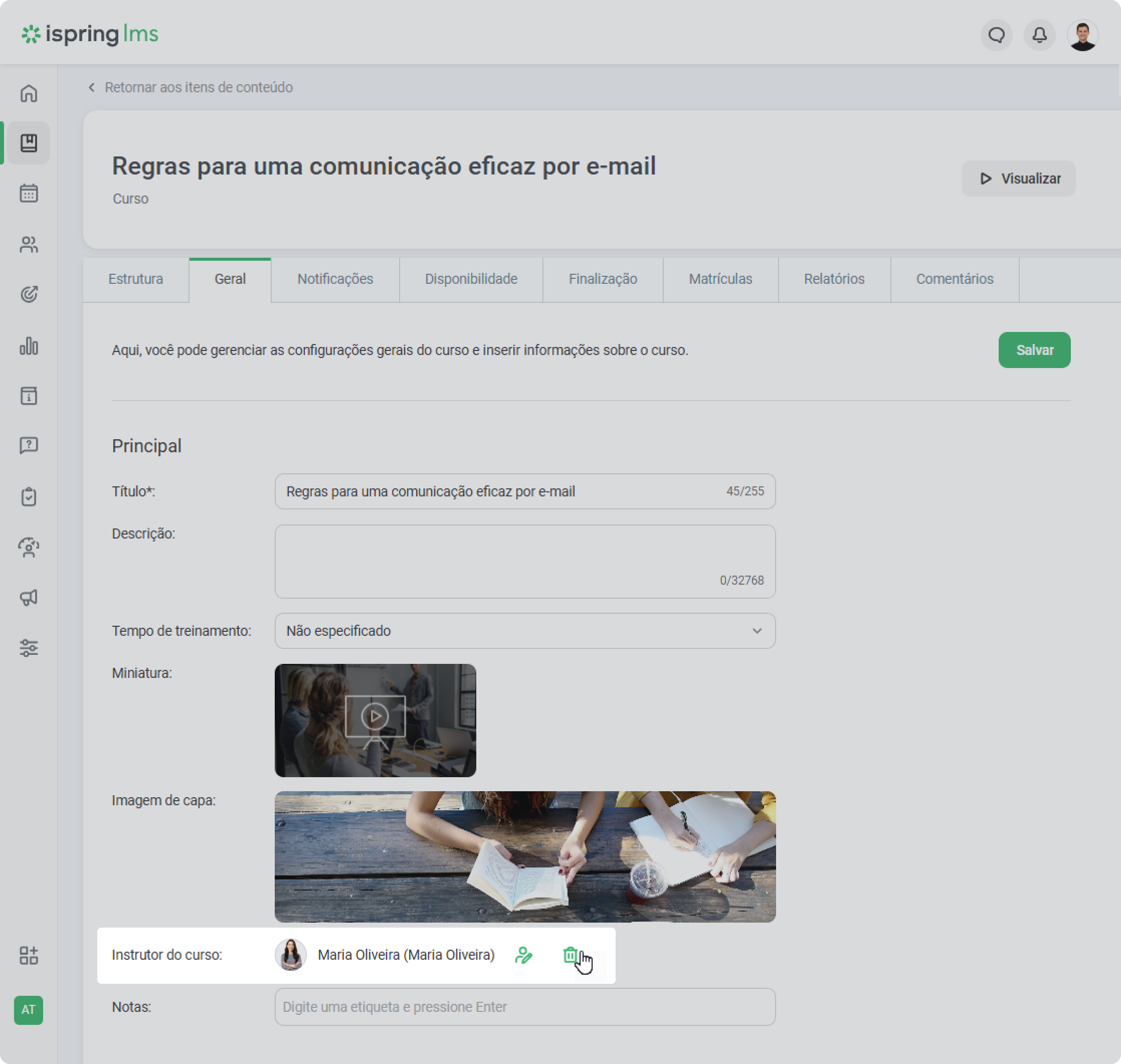Click the notifications bell icon

coord(1039,35)
